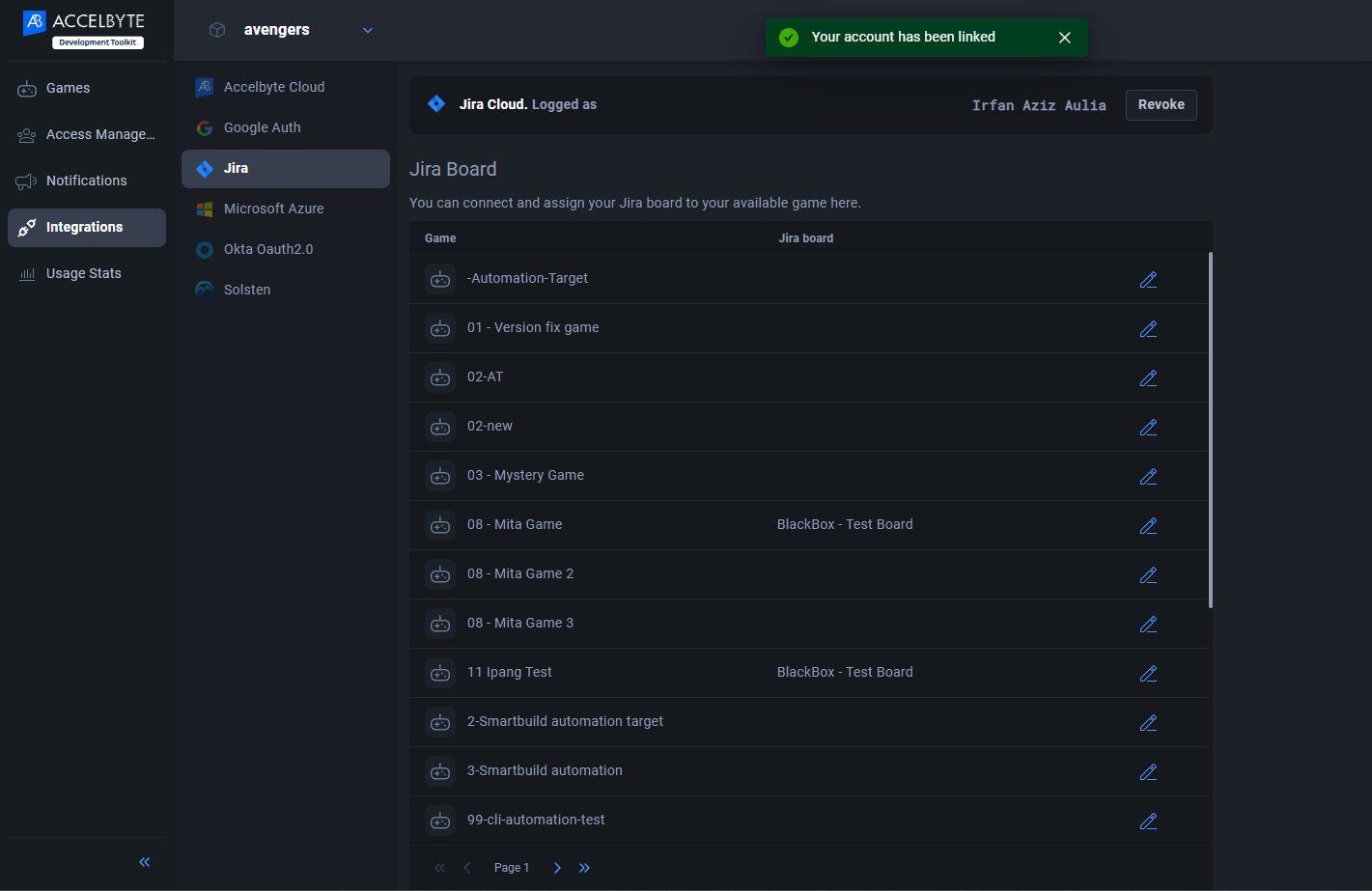
Task: Edit board for 2-Smartbuild automation target
Action: click(1148, 722)
